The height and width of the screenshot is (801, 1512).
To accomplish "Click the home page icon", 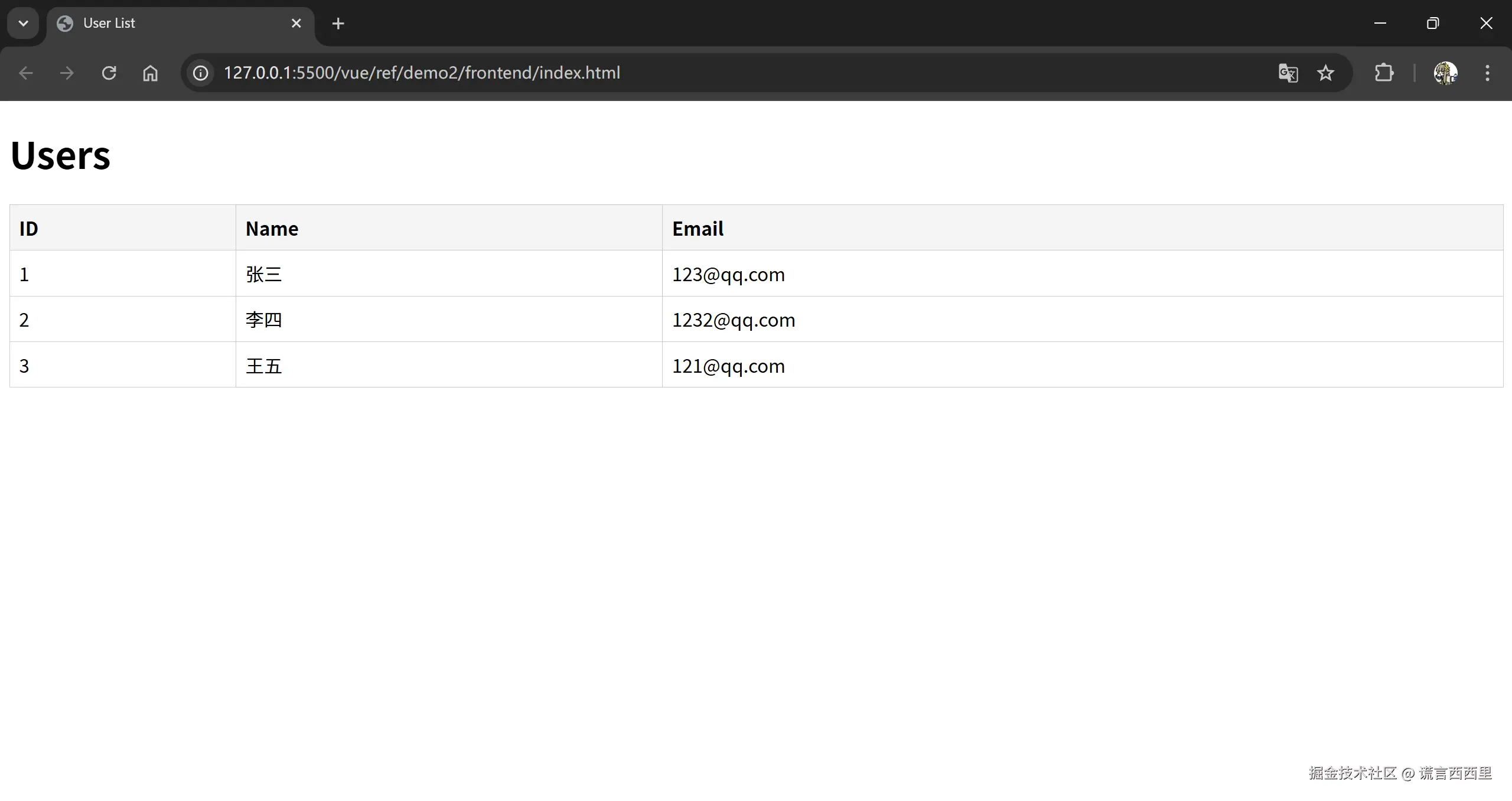I will (150, 73).
